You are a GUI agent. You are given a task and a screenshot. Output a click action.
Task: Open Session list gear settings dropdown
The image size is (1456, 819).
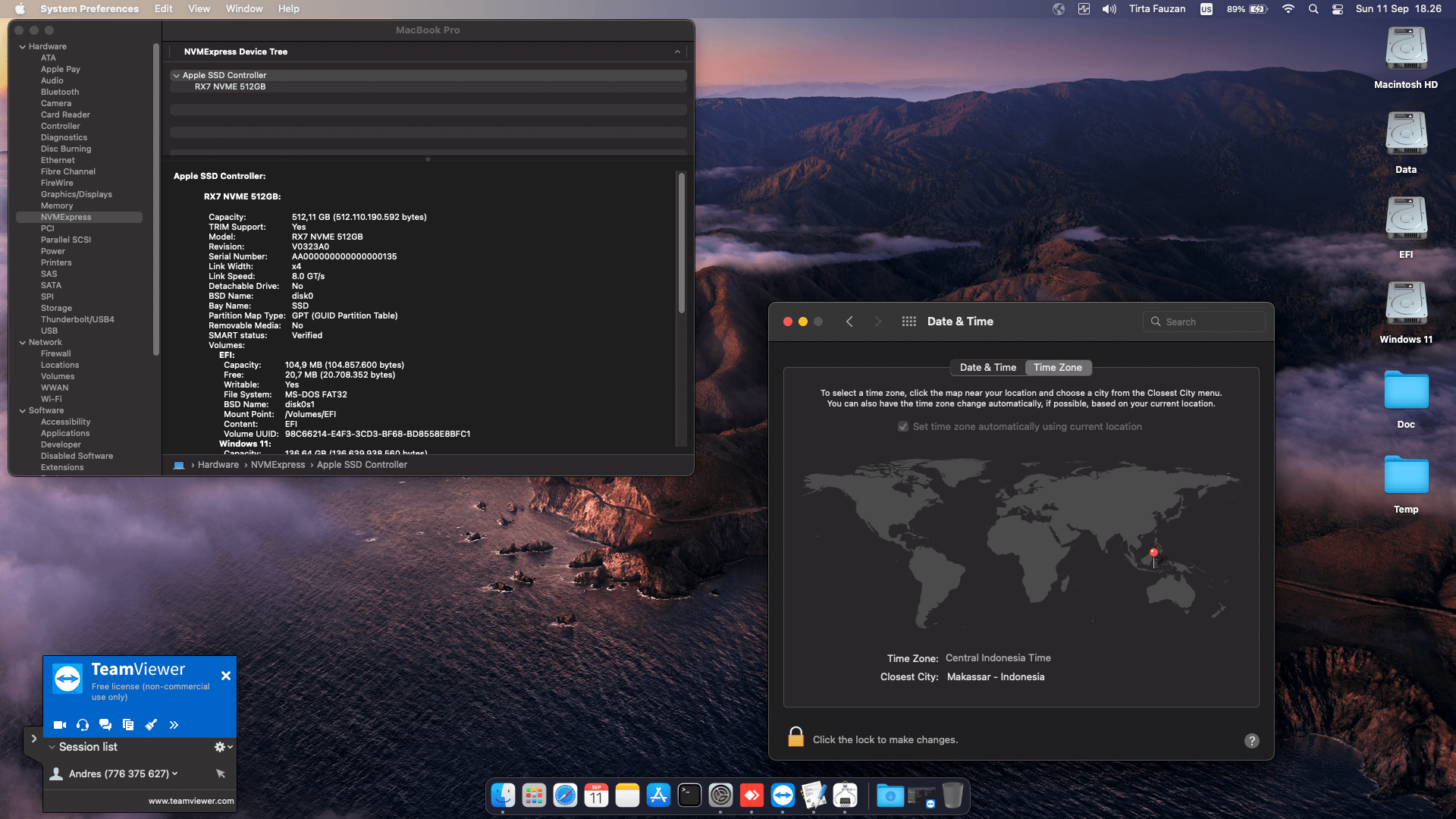click(222, 747)
